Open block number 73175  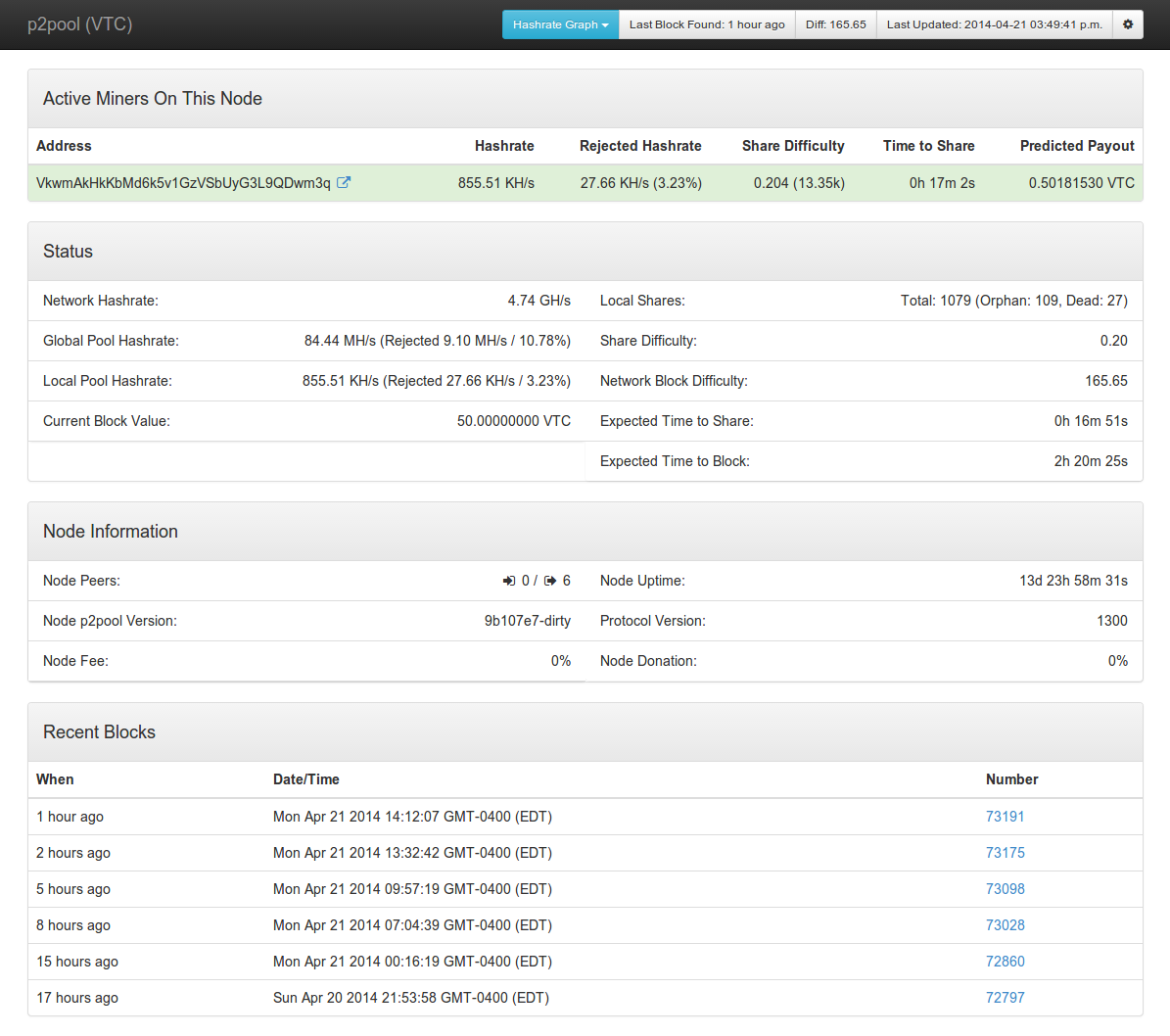click(1006, 852)
